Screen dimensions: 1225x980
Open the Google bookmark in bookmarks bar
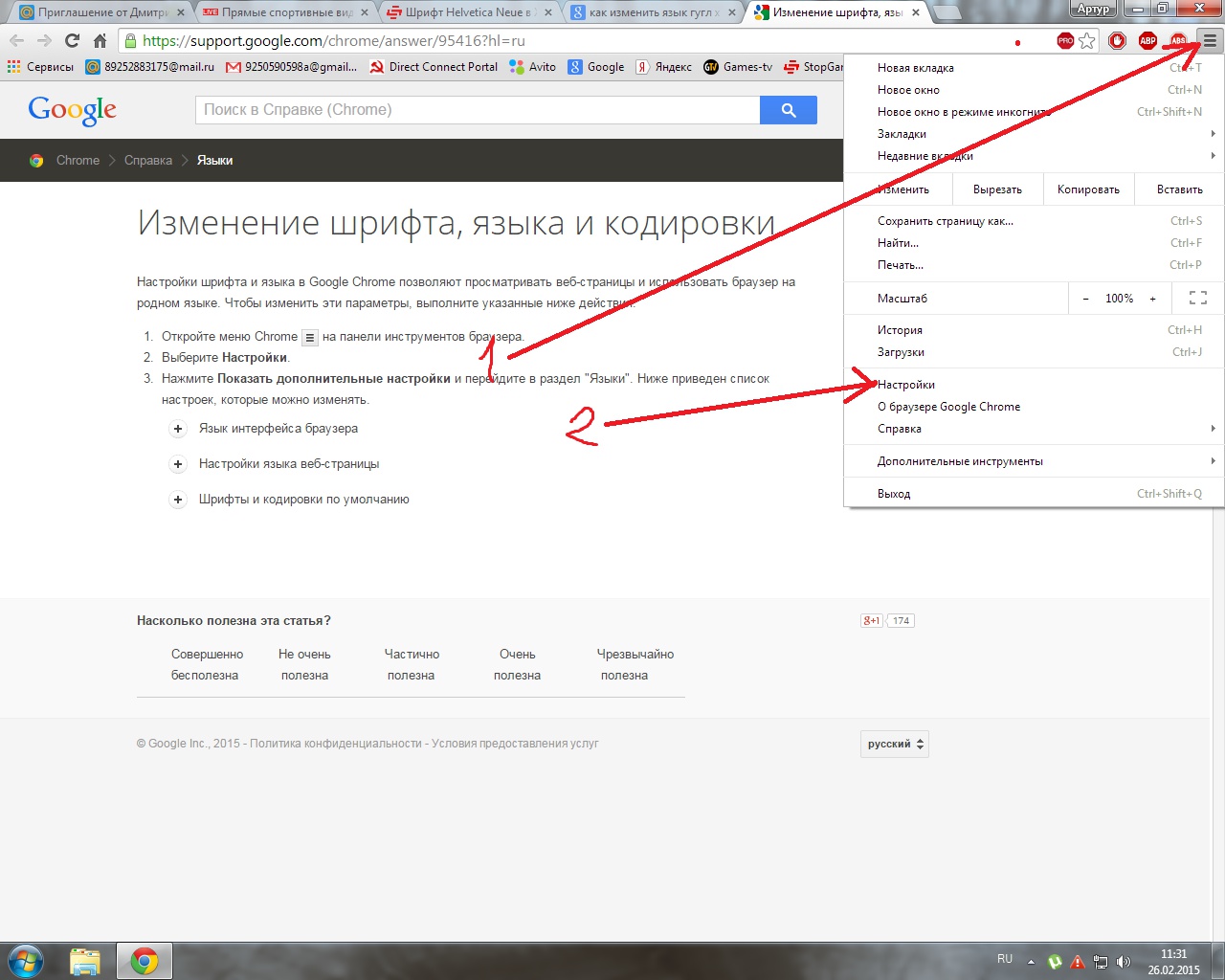[x=596, y=67]
